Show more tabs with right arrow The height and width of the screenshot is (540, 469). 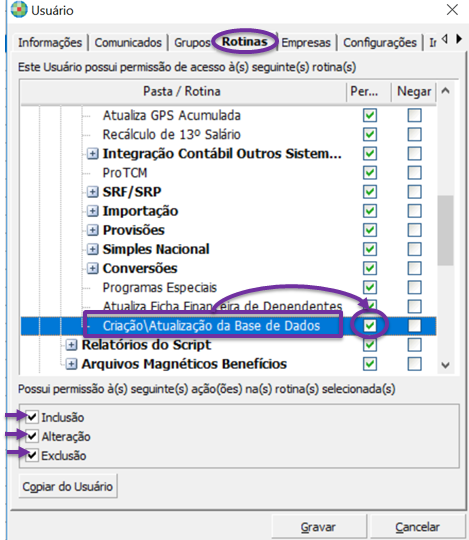(459, 39)
